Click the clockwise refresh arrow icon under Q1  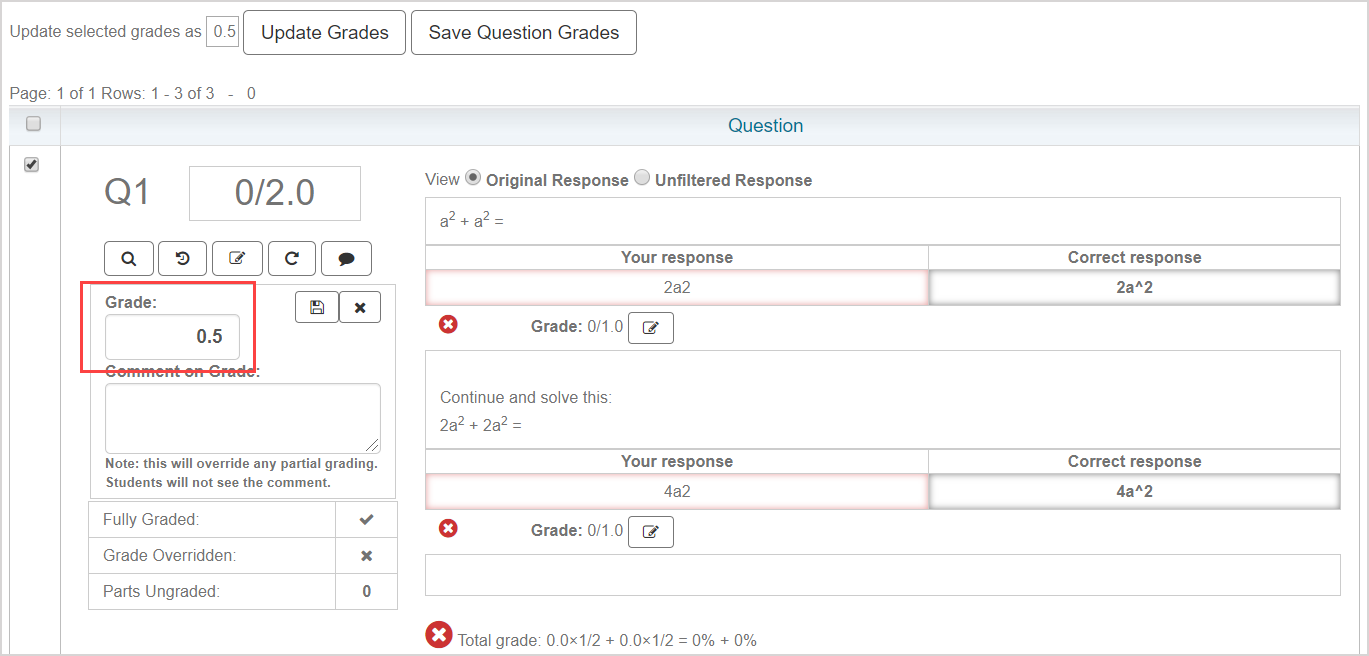[292, 258]
